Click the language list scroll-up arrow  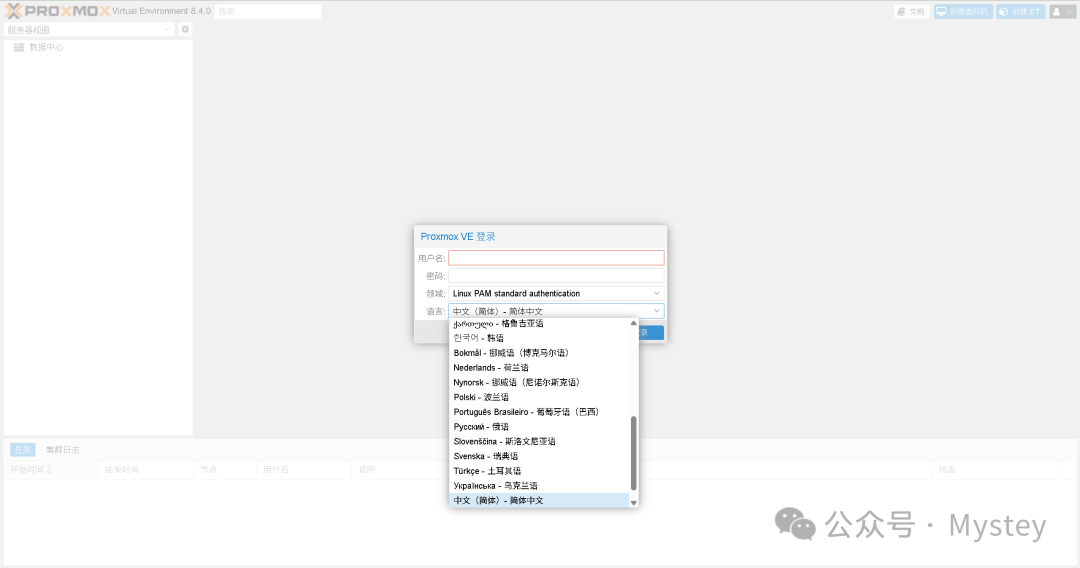(x=634, y=323)
